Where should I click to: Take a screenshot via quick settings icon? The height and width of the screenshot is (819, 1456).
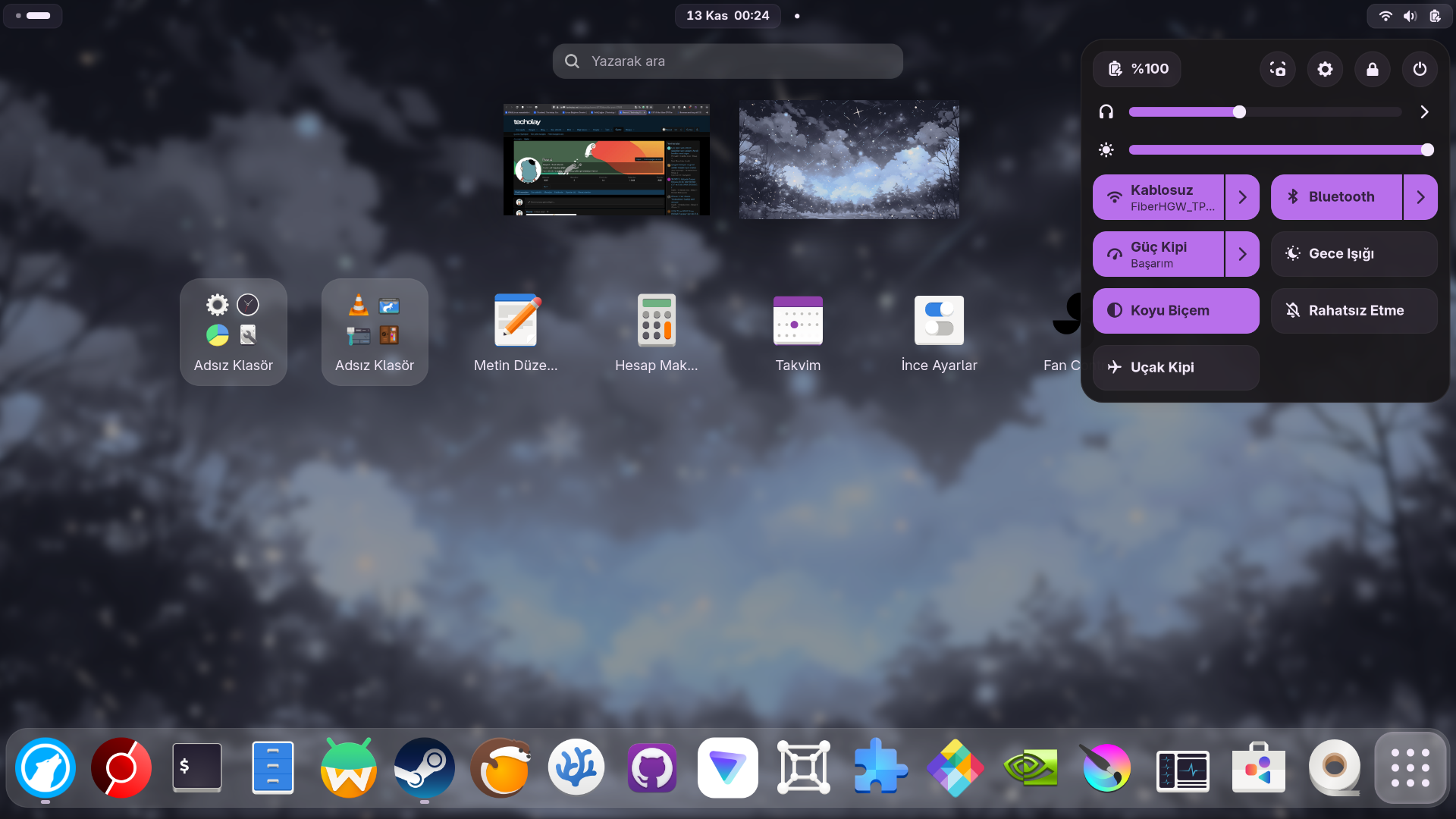(x=1278, y=69)
